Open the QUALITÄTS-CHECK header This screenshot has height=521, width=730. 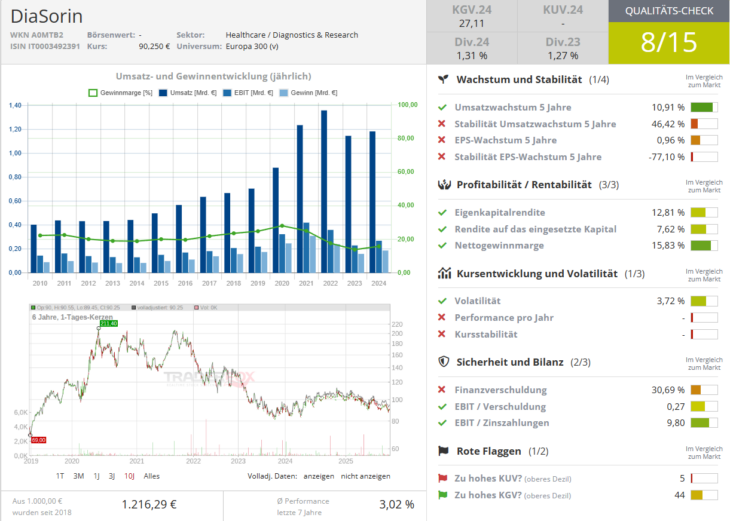(669, 11)
